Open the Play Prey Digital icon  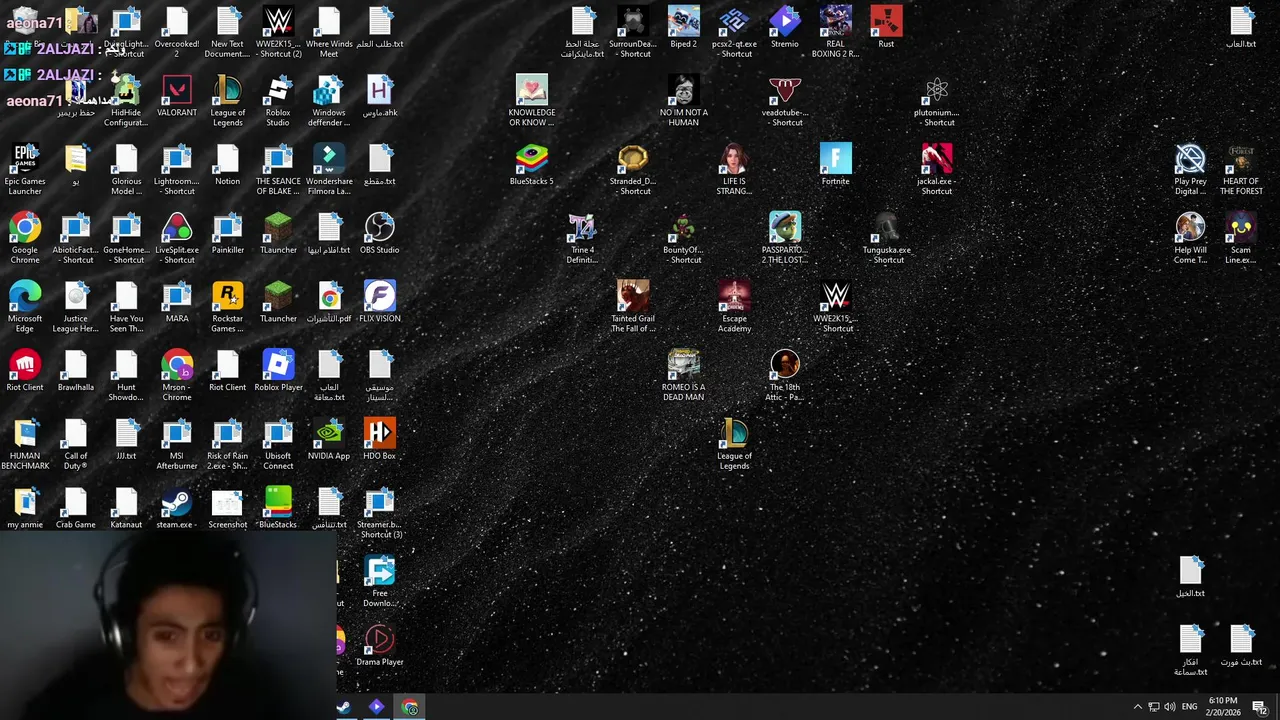point(1190,168)
